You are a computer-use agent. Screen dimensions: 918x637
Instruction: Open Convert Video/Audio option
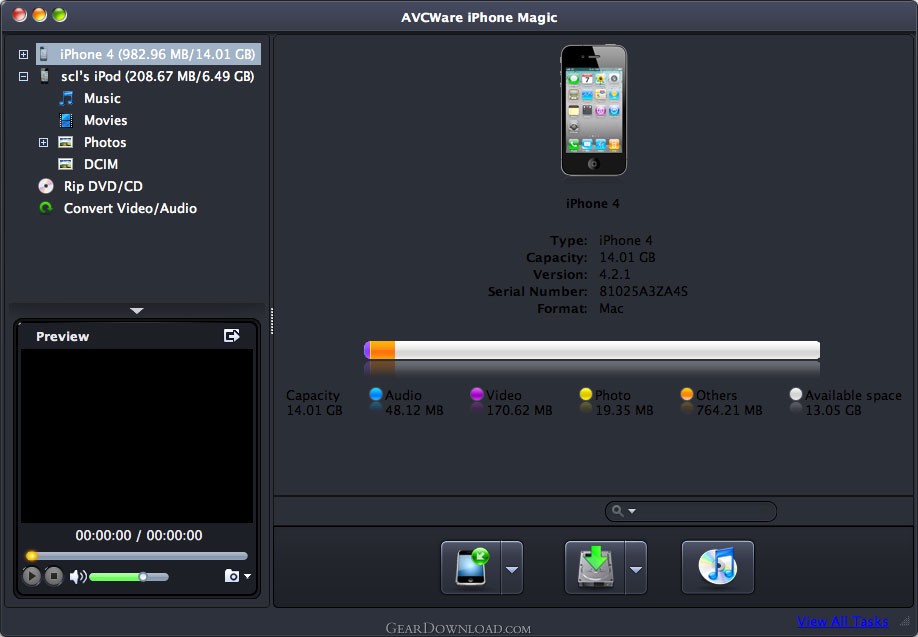(x=130, y=208)
